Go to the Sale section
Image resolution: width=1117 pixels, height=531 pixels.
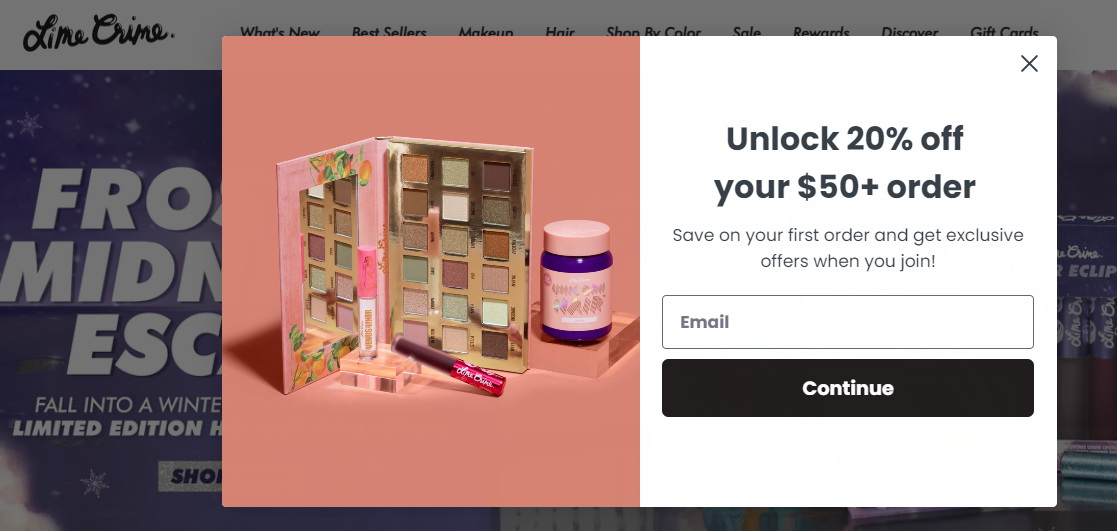(747, 32)
